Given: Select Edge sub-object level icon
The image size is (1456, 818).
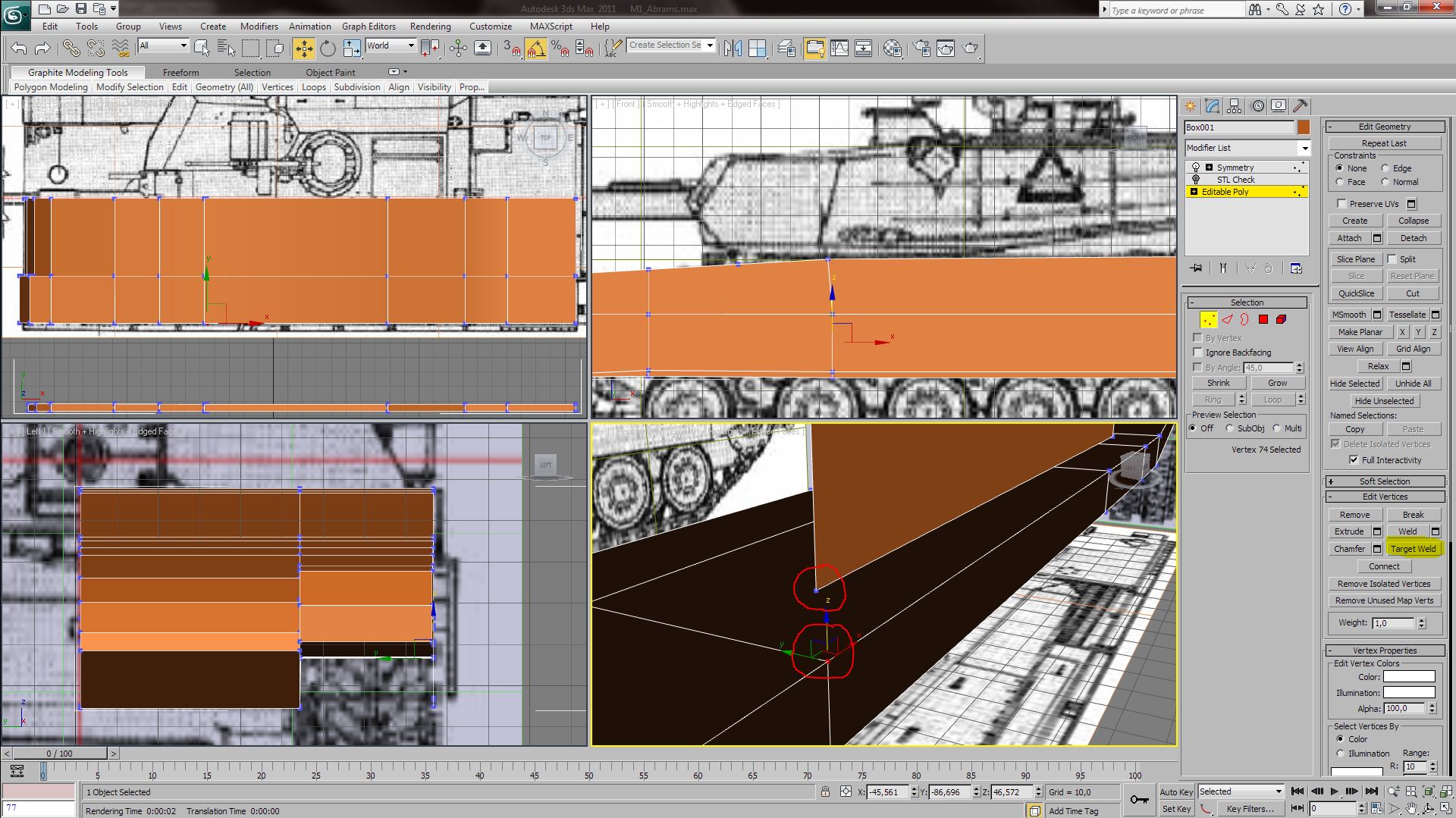Looking at the screenshot, I should click(1227, 320).
